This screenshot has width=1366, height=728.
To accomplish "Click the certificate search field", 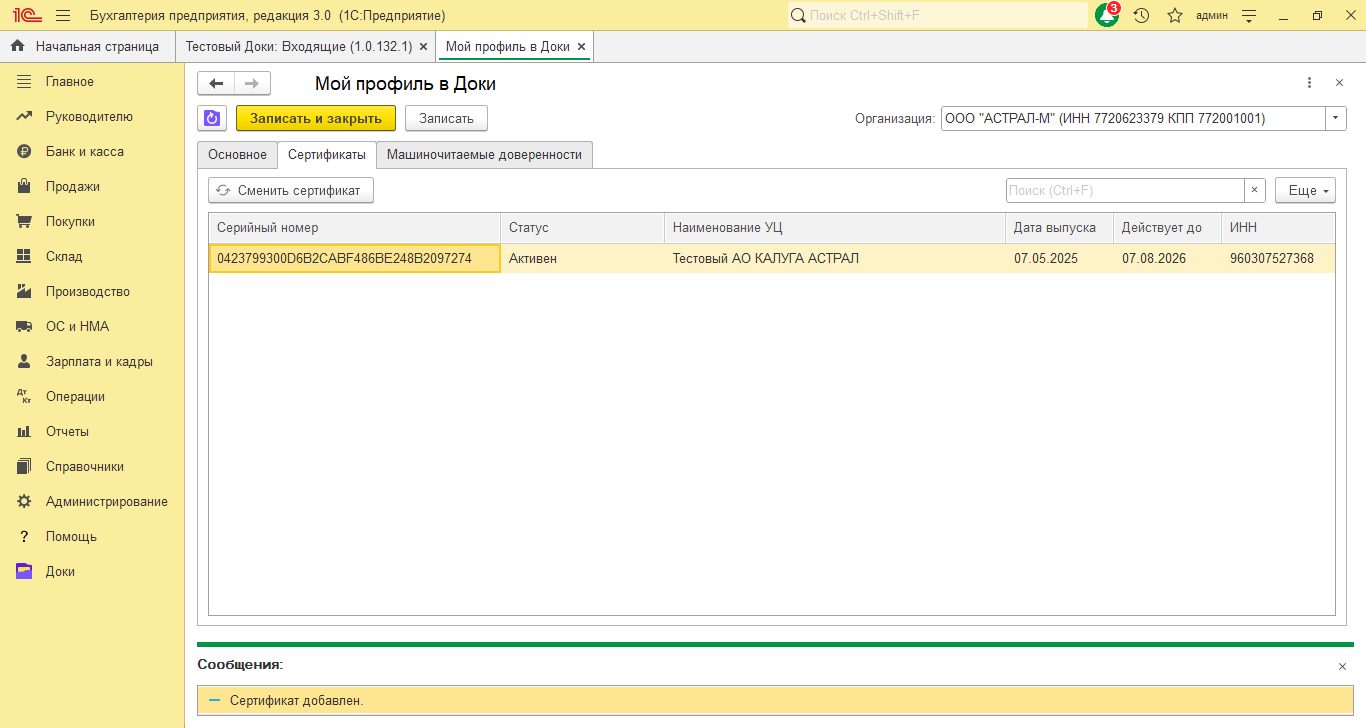I will coord(1124,190).
